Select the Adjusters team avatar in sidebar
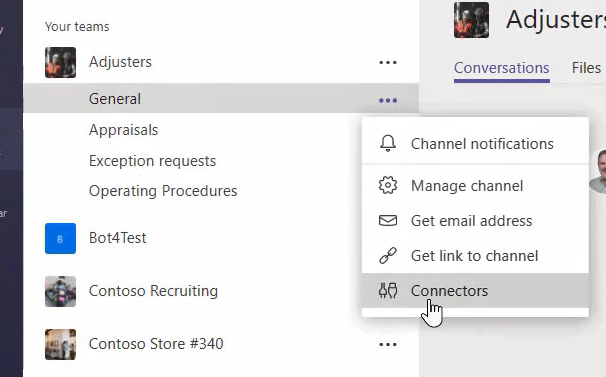Viewport: 606px width, 377px height. tap(60, 62)
